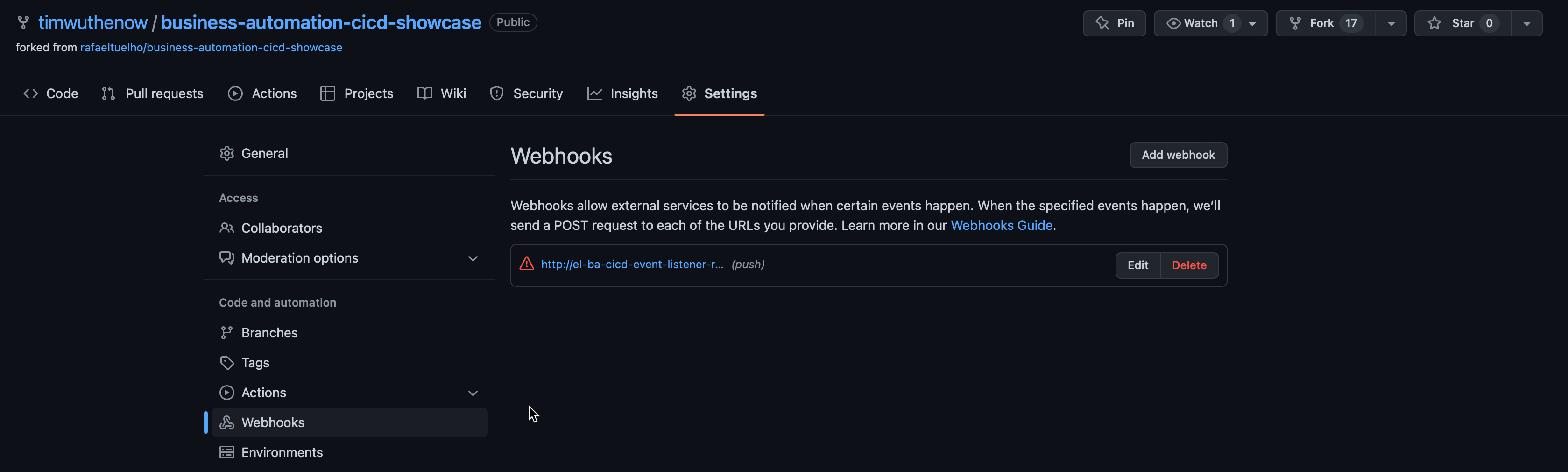This screenshot has height=472, width=1568.
Task: Open General settings in the sidebar
Action: coord(350,153)
